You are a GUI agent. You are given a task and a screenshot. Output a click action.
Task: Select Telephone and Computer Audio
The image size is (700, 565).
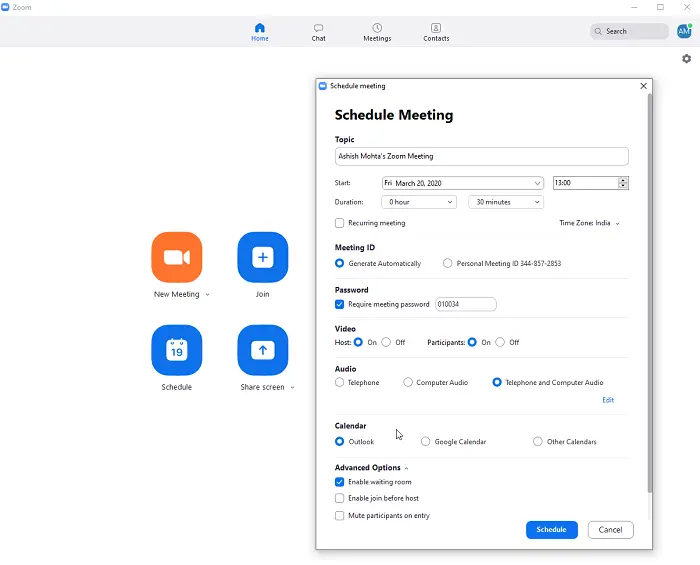[x=496, y=382]
